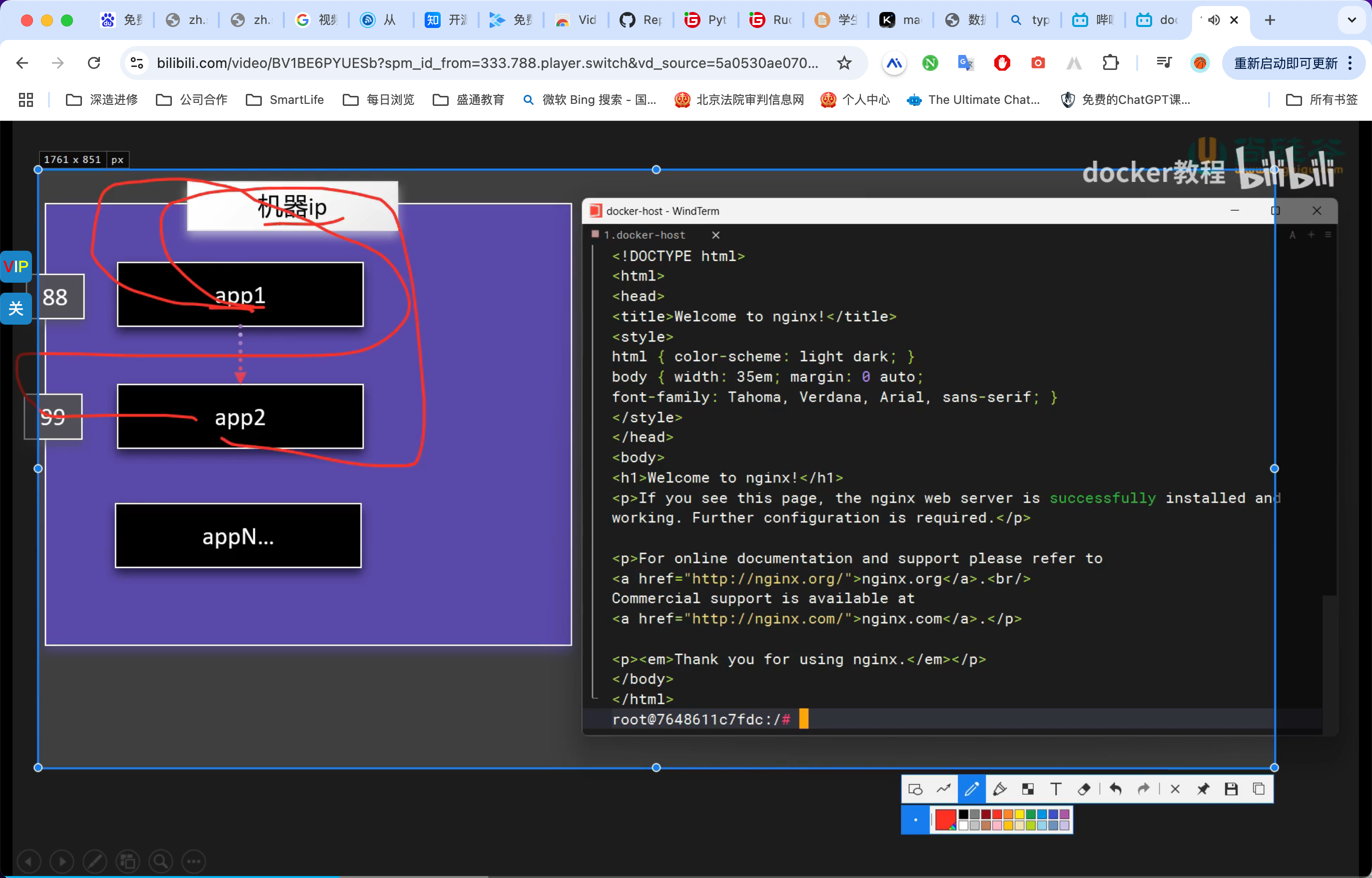Undo the last annotation stroke
1372x878 pixels.
1115,789
